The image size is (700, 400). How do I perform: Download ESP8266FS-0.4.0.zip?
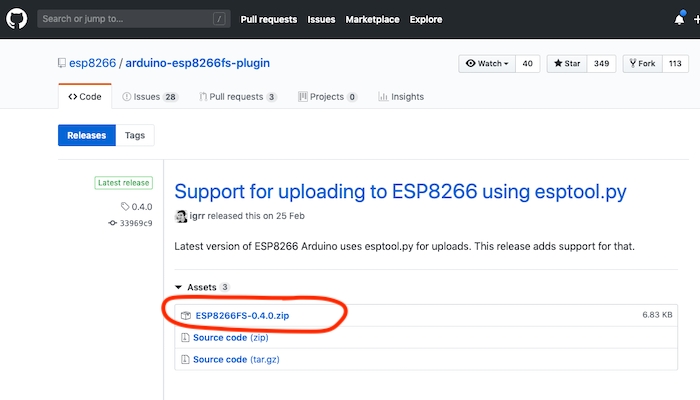[x=242, y=315]
